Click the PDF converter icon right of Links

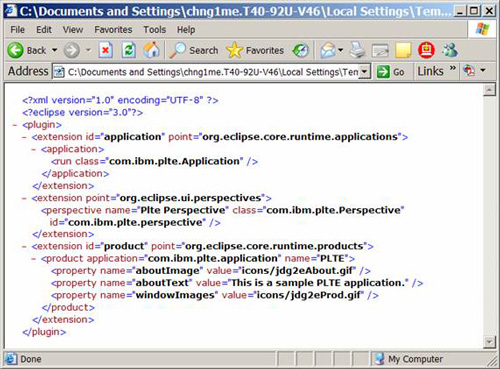469,71
